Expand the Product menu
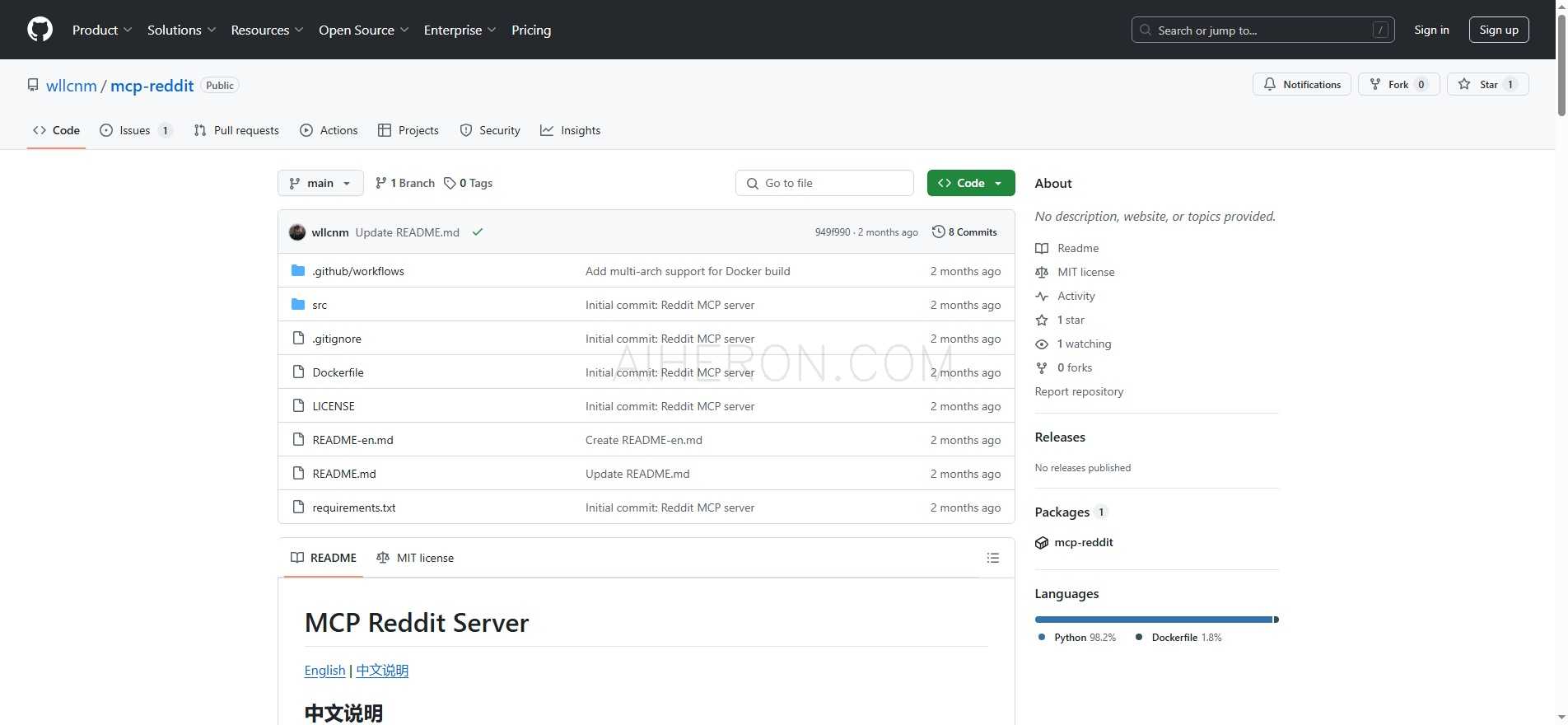1568x725 pixels. (x=102, y=30)
